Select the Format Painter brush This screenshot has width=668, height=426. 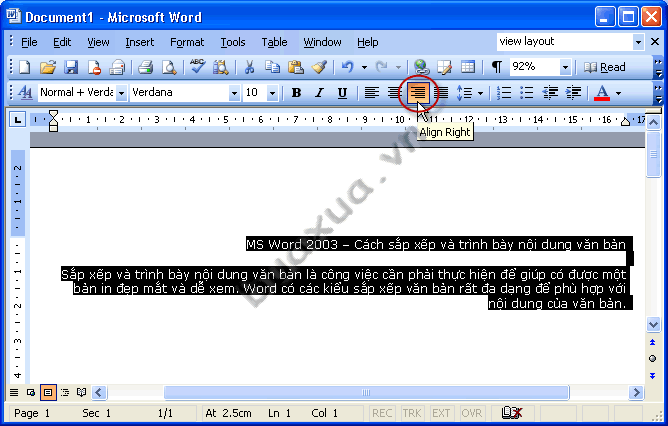click(319, 67)
